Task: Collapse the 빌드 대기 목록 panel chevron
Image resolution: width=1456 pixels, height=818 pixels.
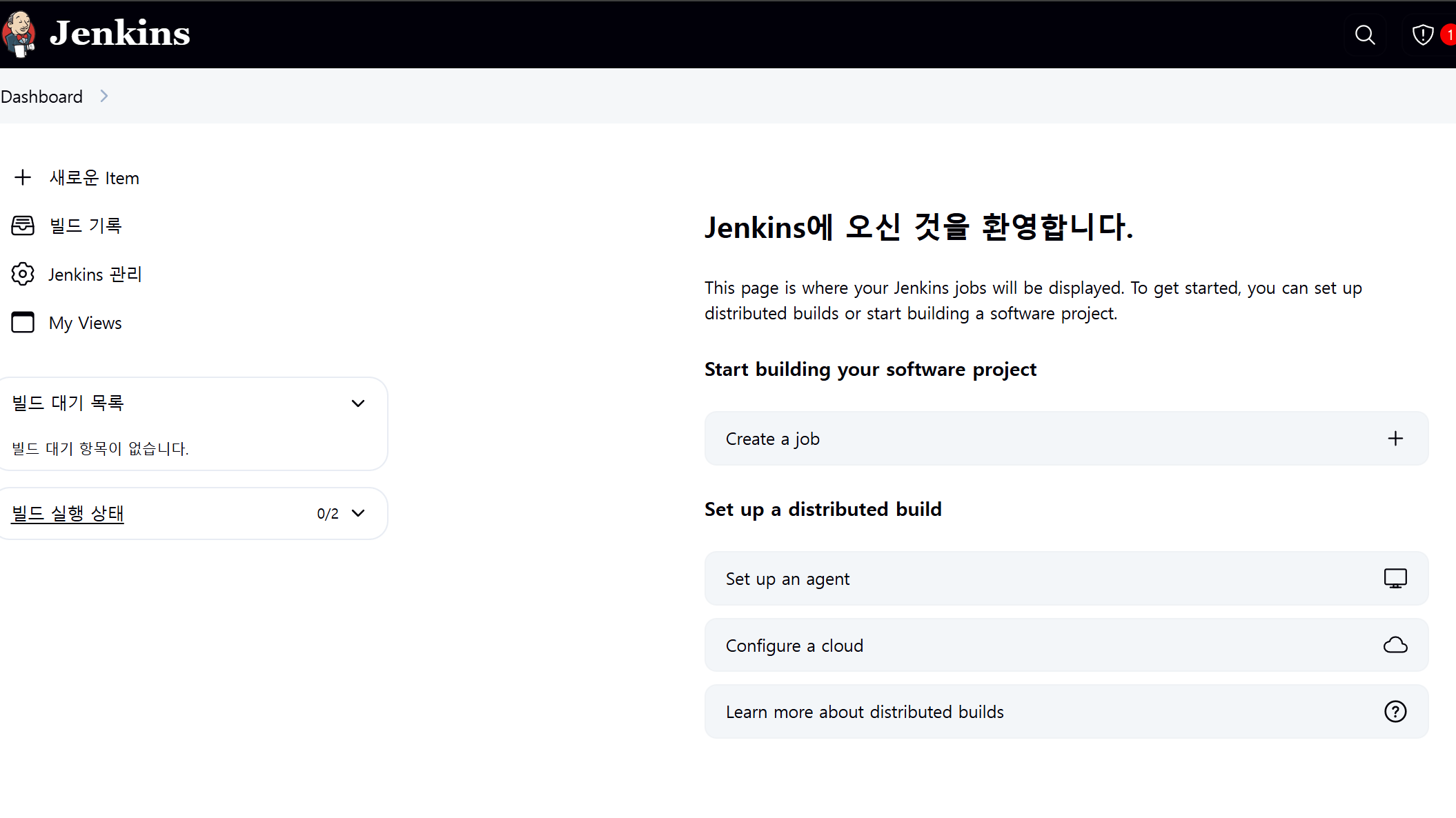Action: pos(358,403)
